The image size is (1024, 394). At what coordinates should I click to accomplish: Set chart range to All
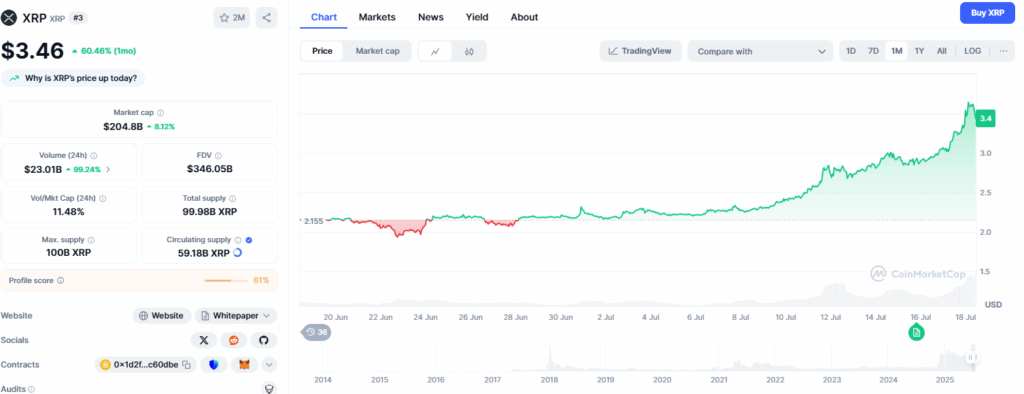(942, 51)
